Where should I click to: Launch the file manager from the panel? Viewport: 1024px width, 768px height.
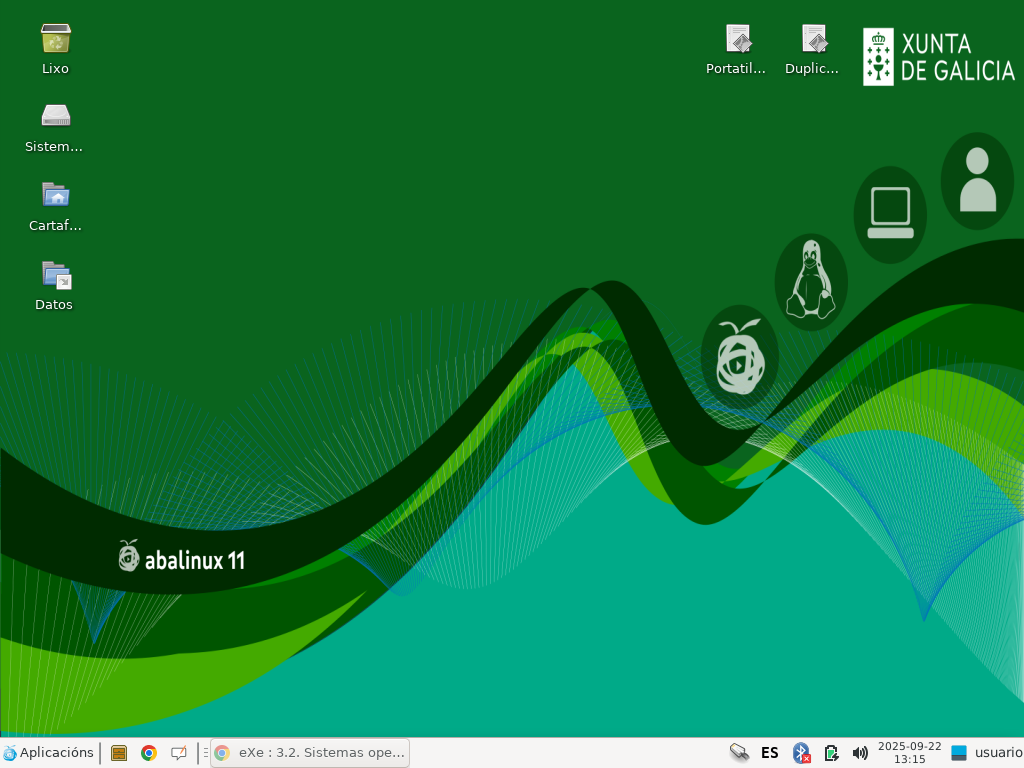[x=119, y=753]
